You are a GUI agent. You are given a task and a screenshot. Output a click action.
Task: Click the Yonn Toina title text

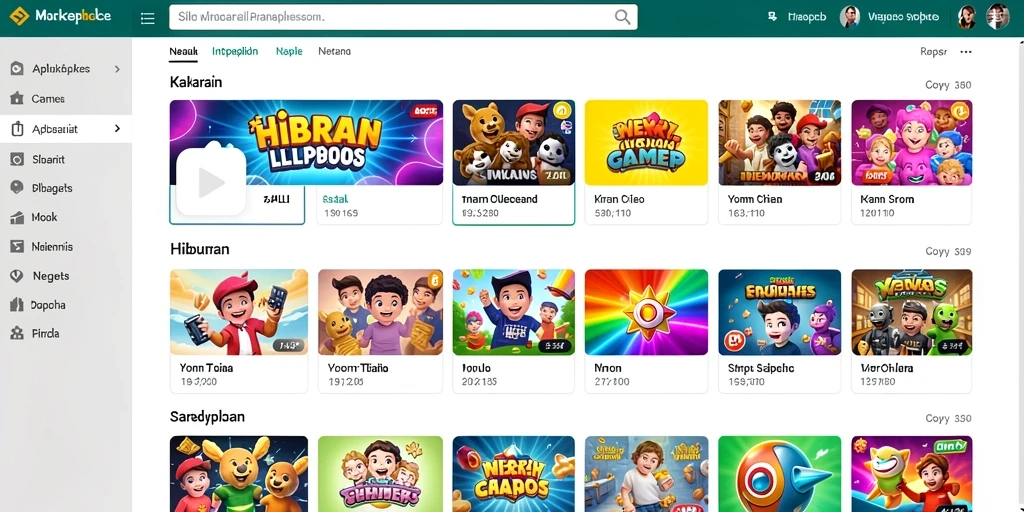click(206, 368)
